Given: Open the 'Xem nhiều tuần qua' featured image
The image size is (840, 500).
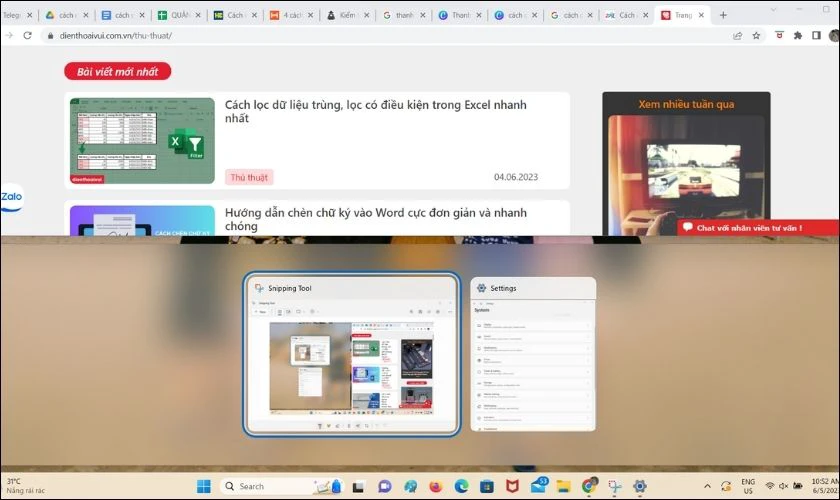Looking at the screenshot, I should 686,175.
